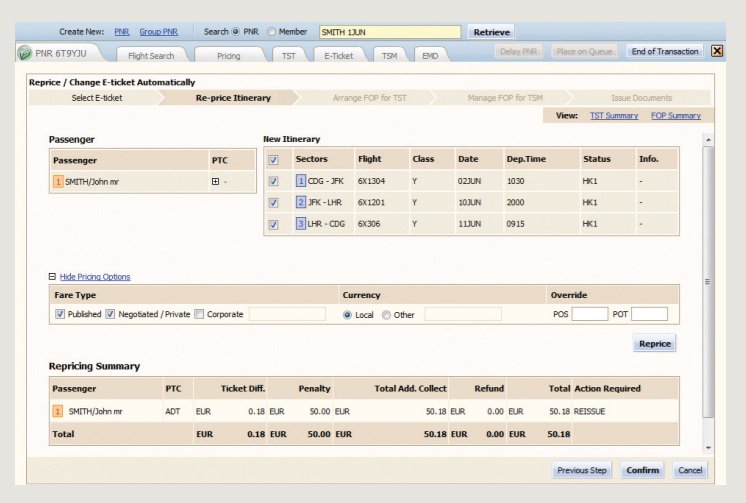Click the POS override input field
The height and width of the screenshot is (503, 746).
coord(589,314)
